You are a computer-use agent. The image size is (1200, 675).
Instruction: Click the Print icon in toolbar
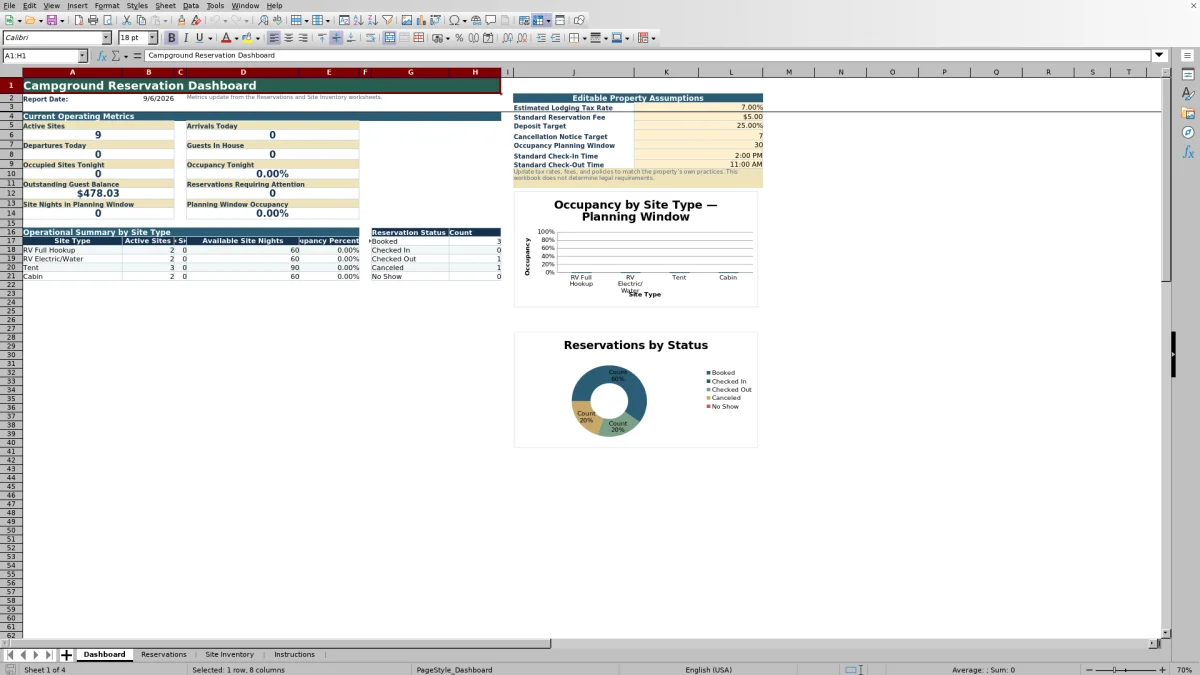93,20
